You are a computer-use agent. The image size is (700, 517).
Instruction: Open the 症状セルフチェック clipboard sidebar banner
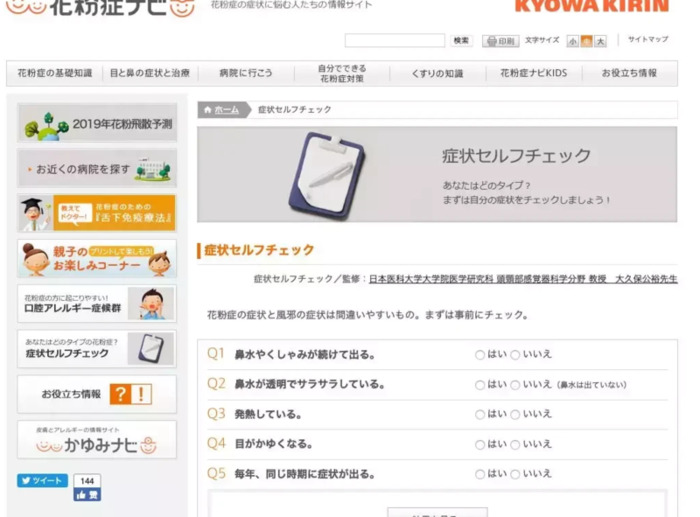[x=97, y=349]
